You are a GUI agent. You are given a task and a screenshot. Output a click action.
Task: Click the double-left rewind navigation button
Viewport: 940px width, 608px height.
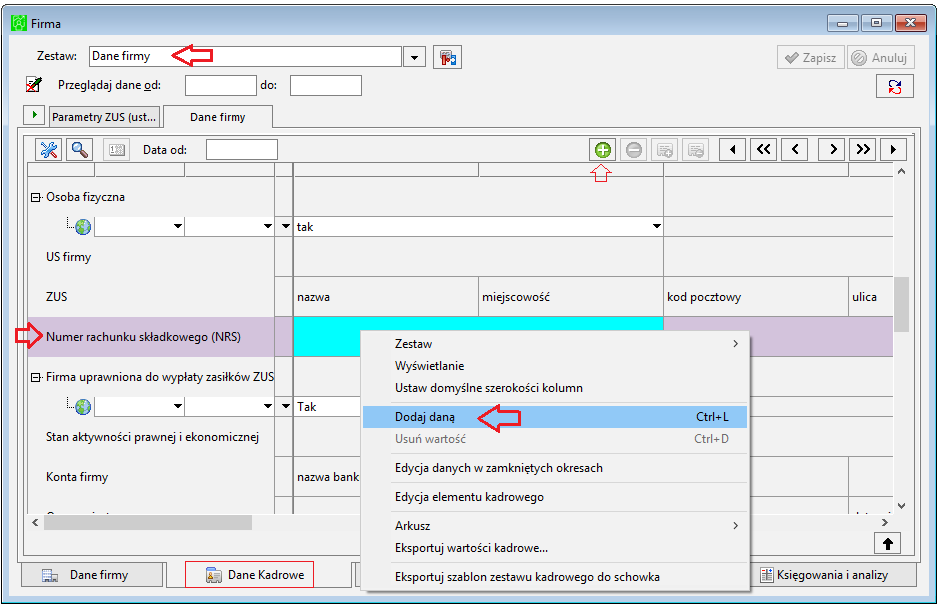764,150
